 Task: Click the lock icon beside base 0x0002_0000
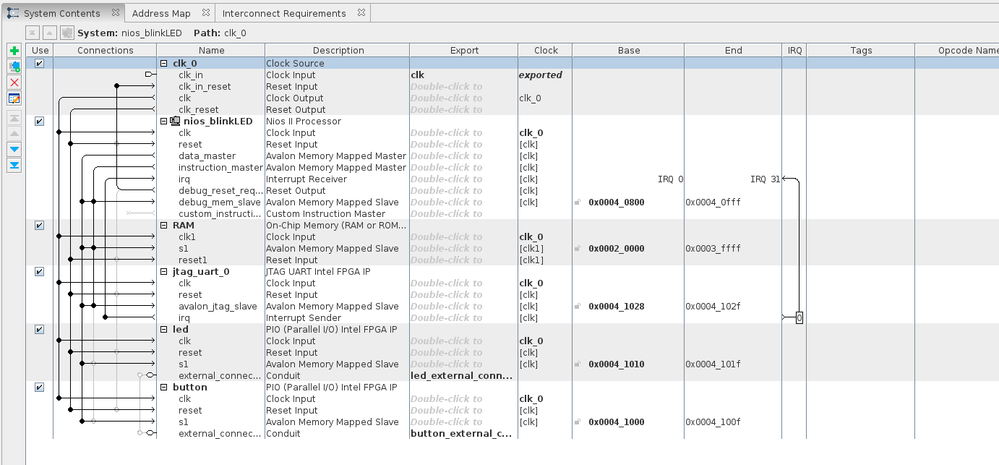coord(578,248)
